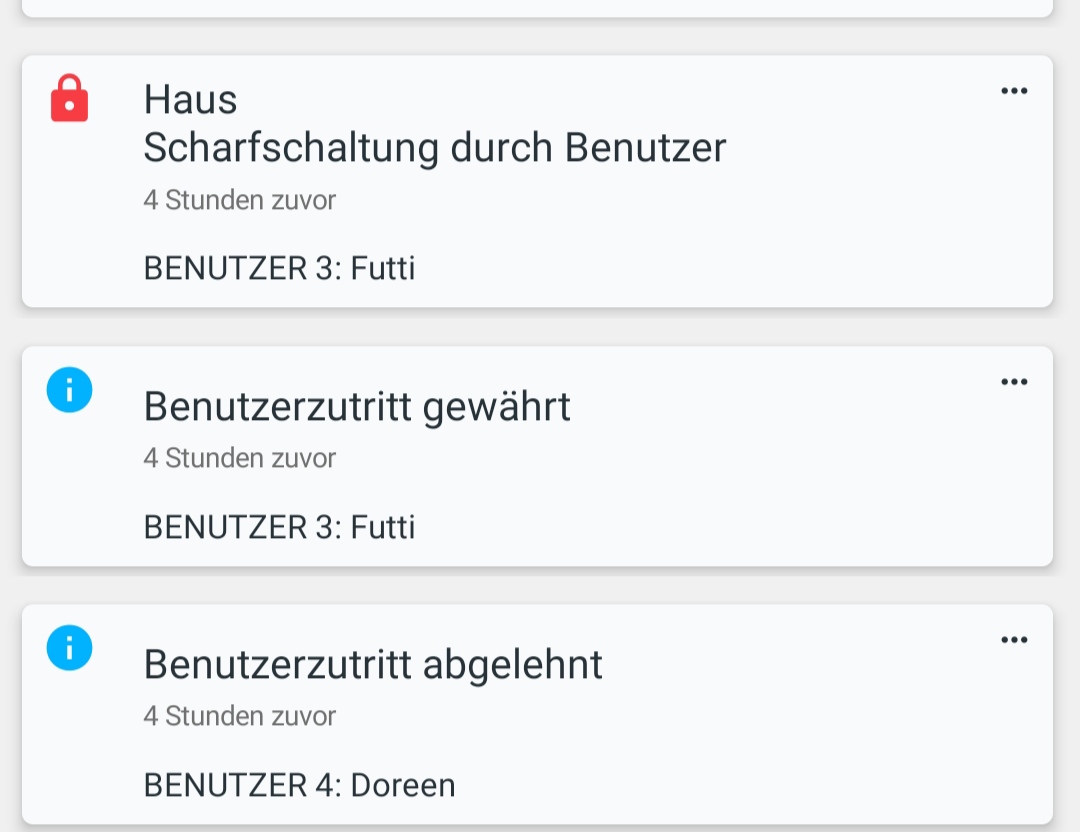Open the Benutzerzutritt abgelehnt event title
This screenshot has height=832, width=1080.
[373, 664]
